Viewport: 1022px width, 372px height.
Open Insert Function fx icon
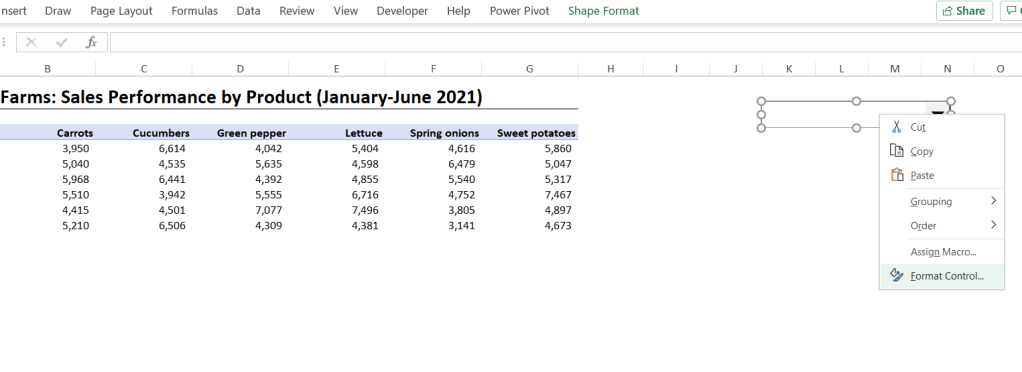click(x=91, y=43)
